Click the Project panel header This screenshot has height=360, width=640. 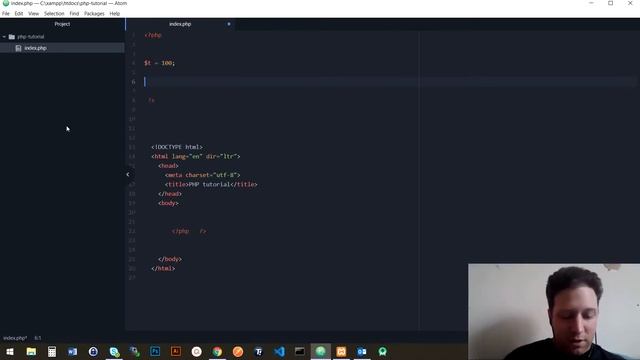click(62, 24)
